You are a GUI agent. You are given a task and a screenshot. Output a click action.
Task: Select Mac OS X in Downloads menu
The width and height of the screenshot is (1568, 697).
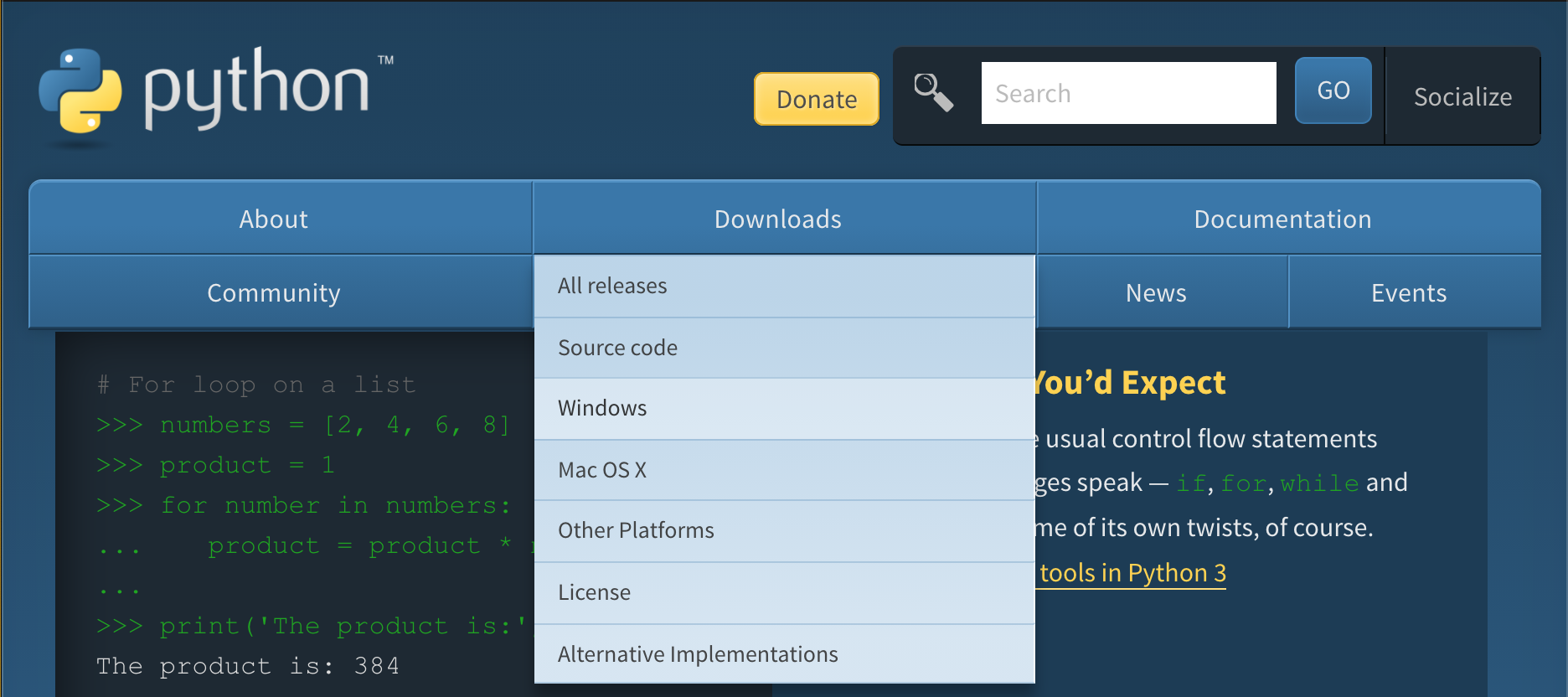pyautogui.click(x=785, y=470)
